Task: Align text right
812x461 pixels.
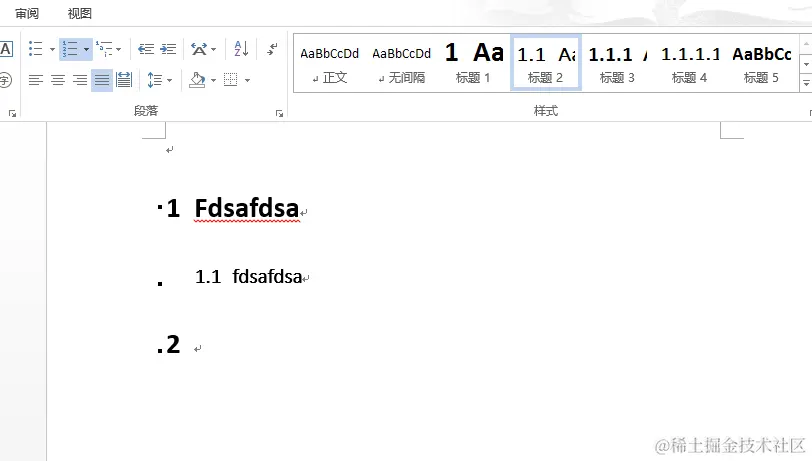Action: [80, 80]
